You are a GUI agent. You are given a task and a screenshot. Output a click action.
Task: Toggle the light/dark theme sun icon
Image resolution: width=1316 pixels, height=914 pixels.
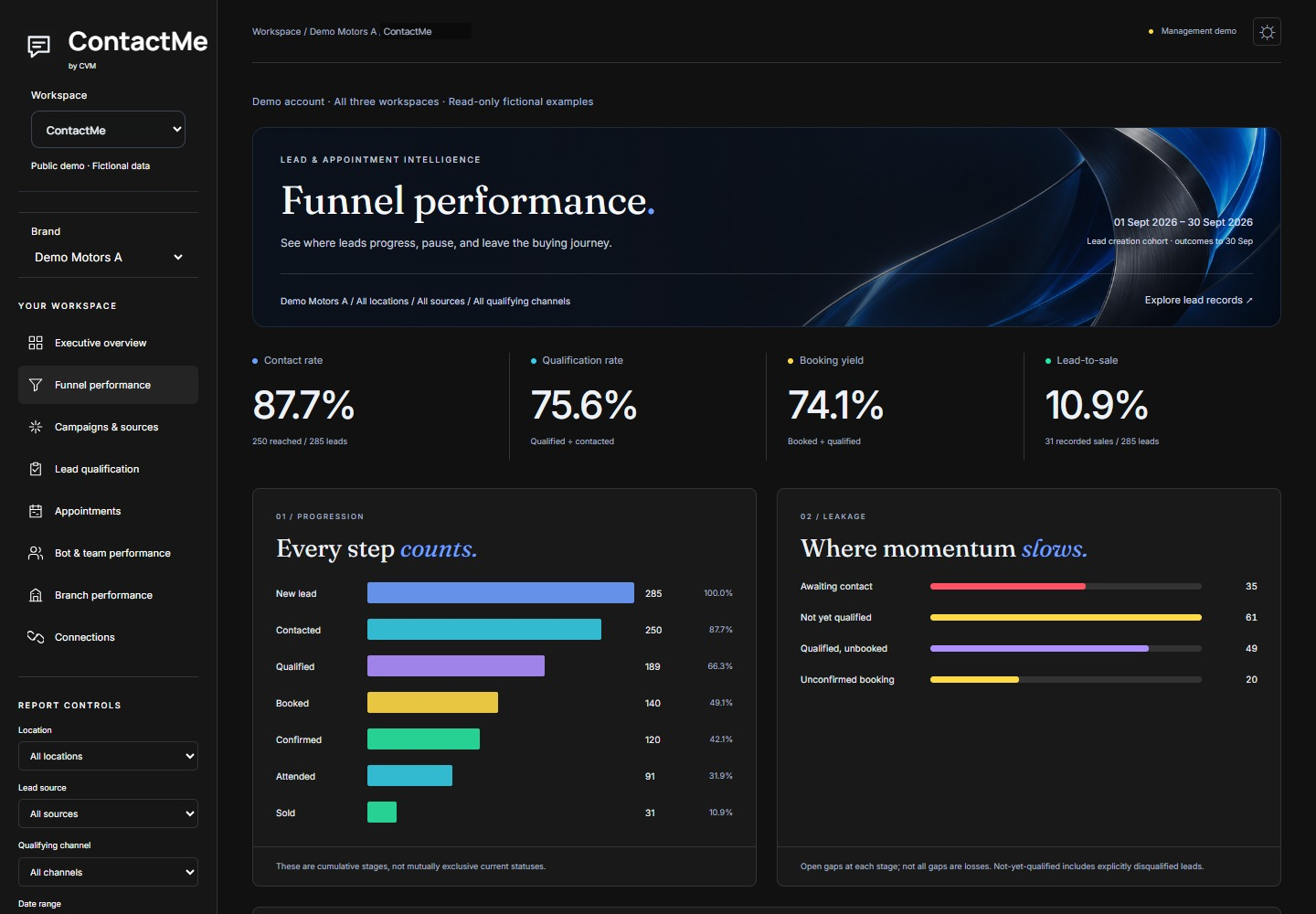tap(1267, 32)
